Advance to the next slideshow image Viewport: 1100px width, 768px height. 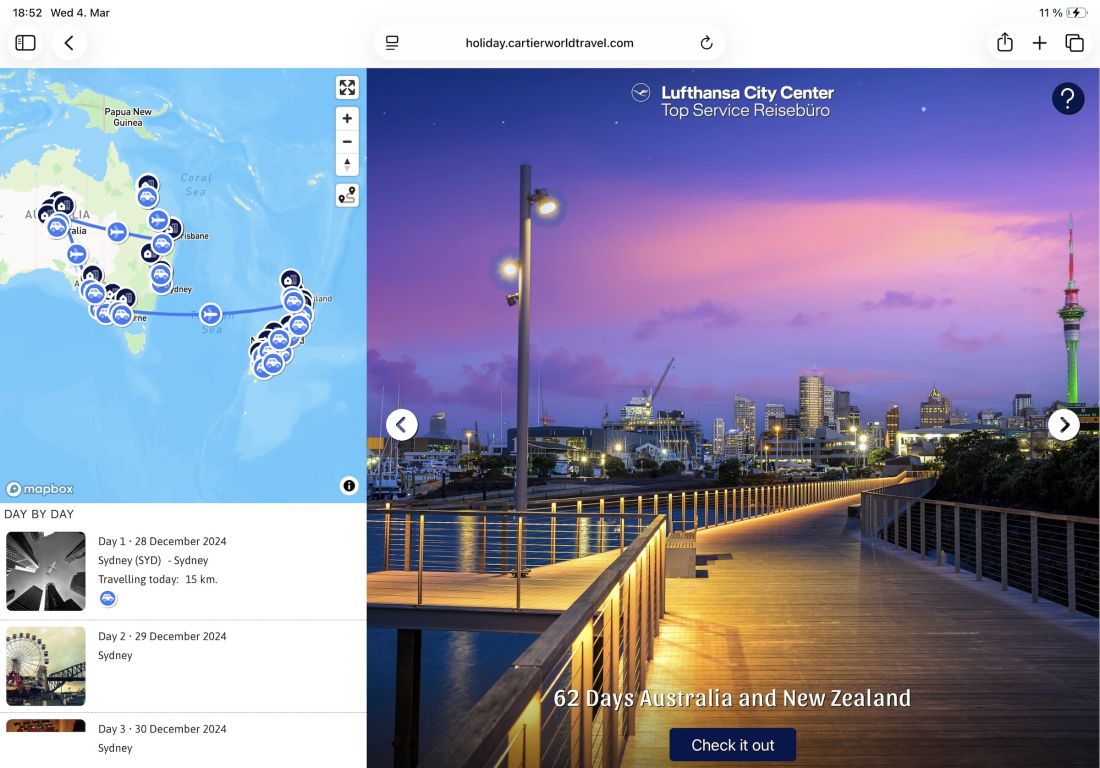[x=1064, y=425]
